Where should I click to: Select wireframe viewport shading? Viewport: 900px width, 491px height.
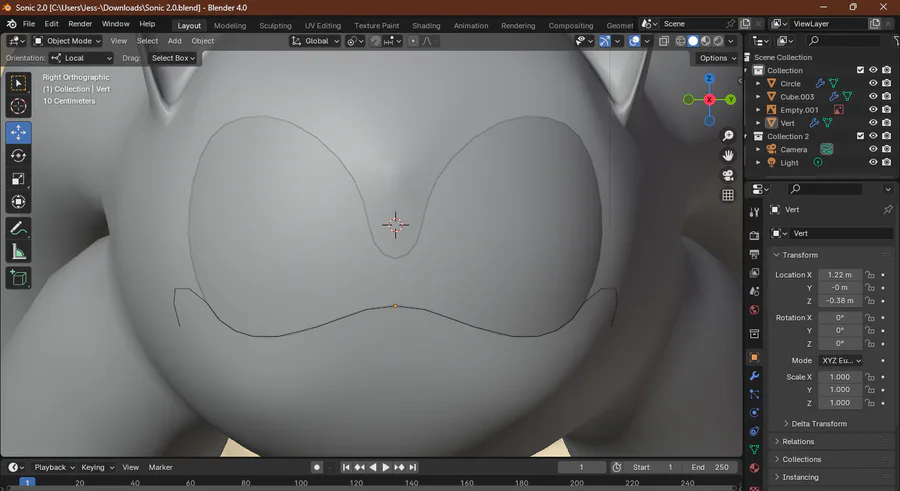[680, 41]
